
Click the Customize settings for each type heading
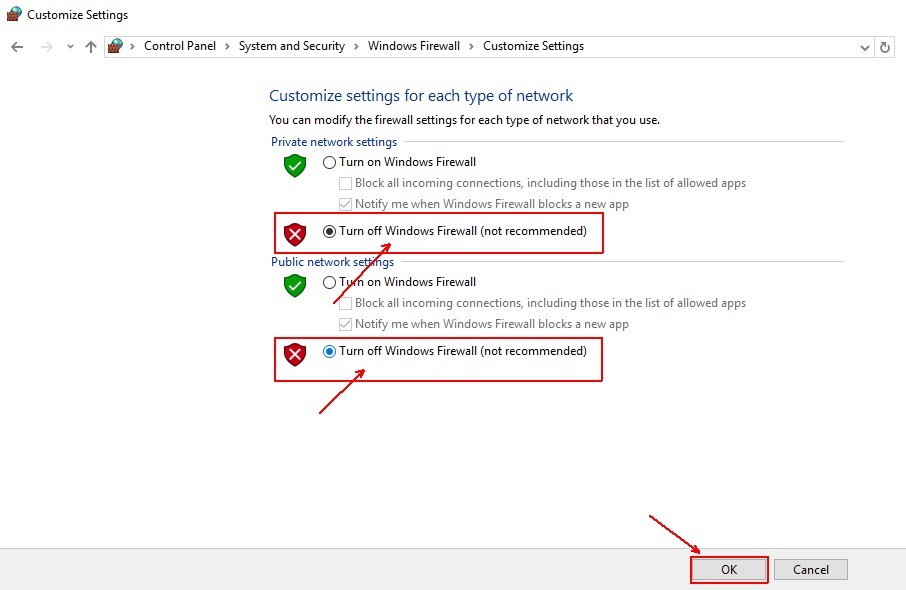pyautogui.click(x=421, y=95)
